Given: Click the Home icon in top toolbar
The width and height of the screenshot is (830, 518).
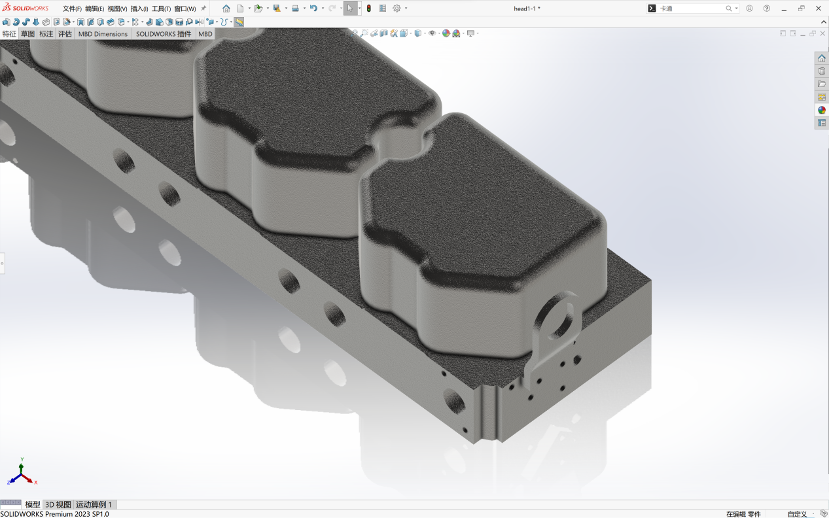Looking at the screenshot, I should point(226,8).
